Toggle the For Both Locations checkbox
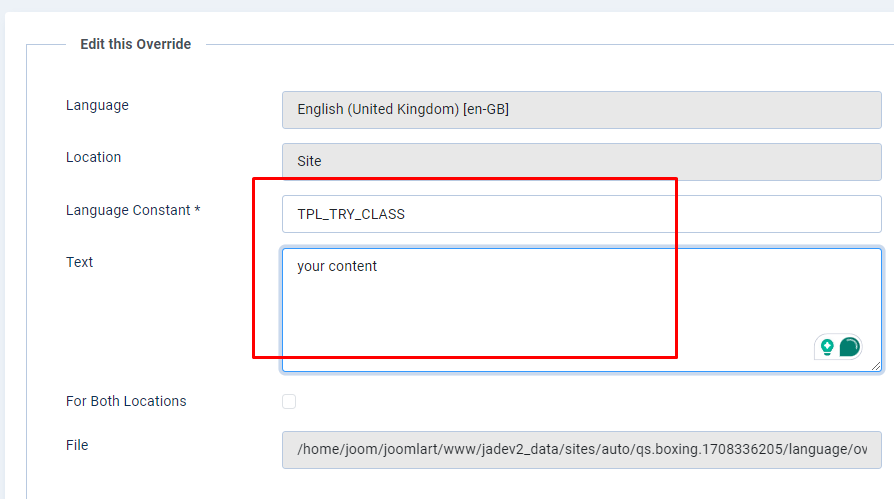This screenshot has height=499, width=894. pos(289,401)
